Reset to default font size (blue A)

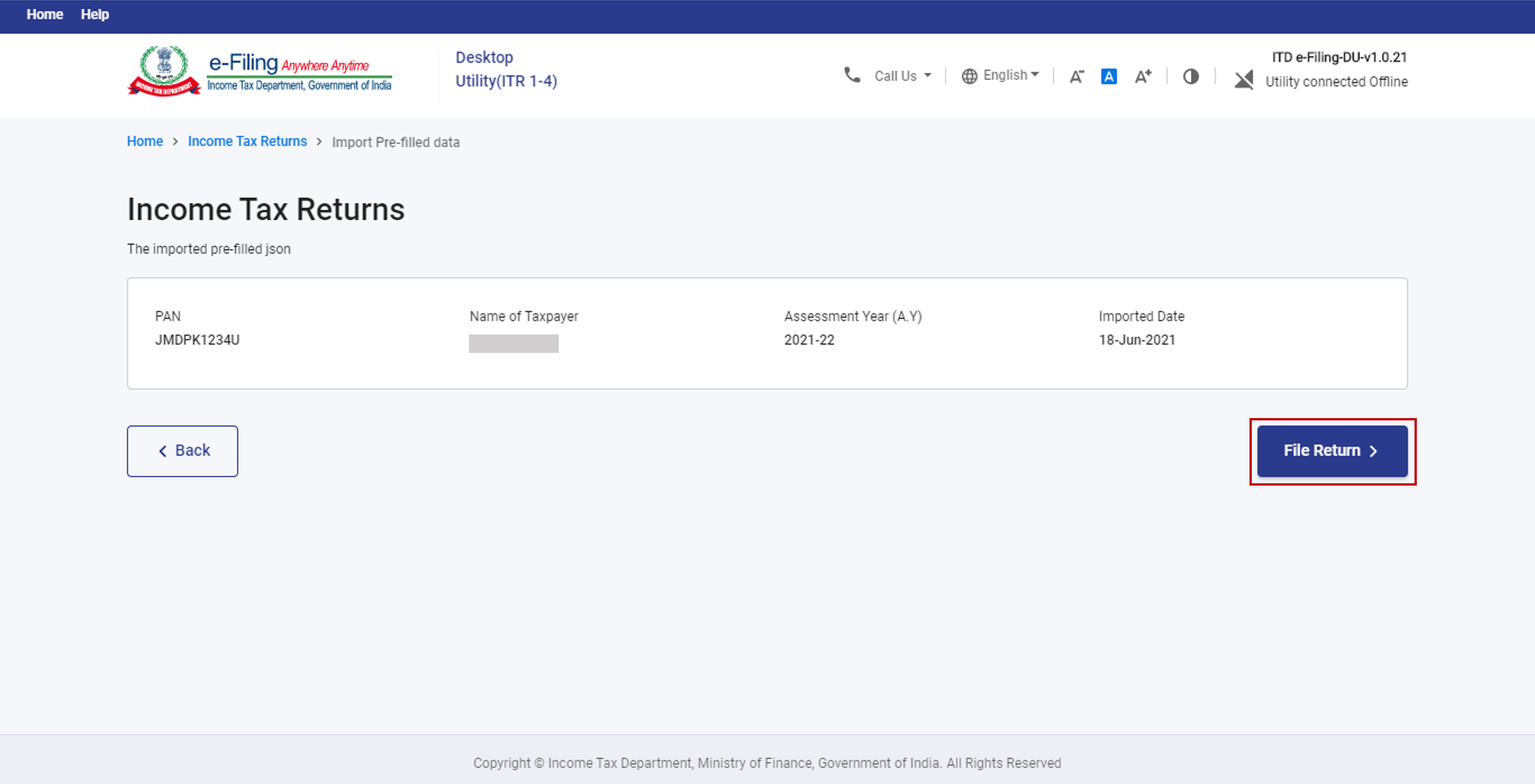[1108, 76]
